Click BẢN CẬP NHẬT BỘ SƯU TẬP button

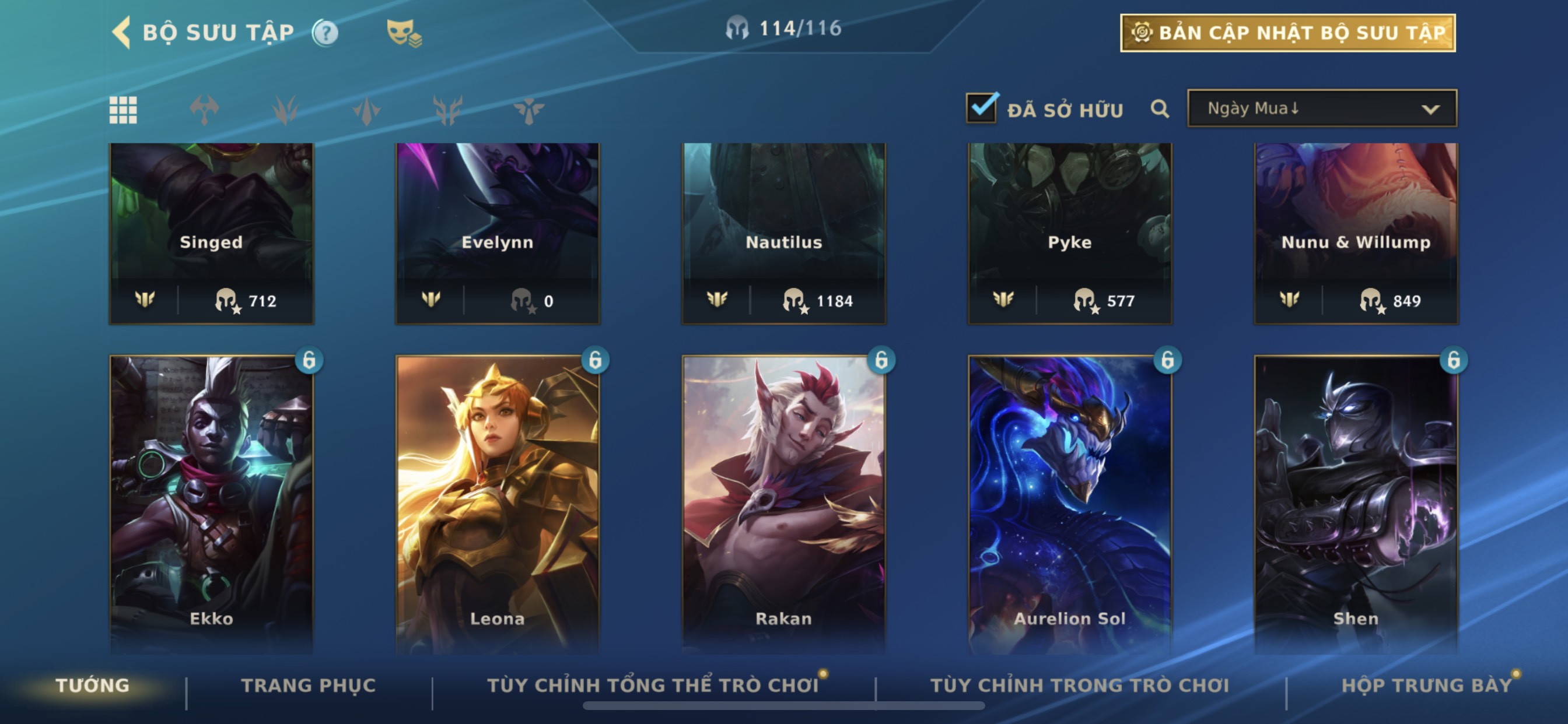(1287, 33)
